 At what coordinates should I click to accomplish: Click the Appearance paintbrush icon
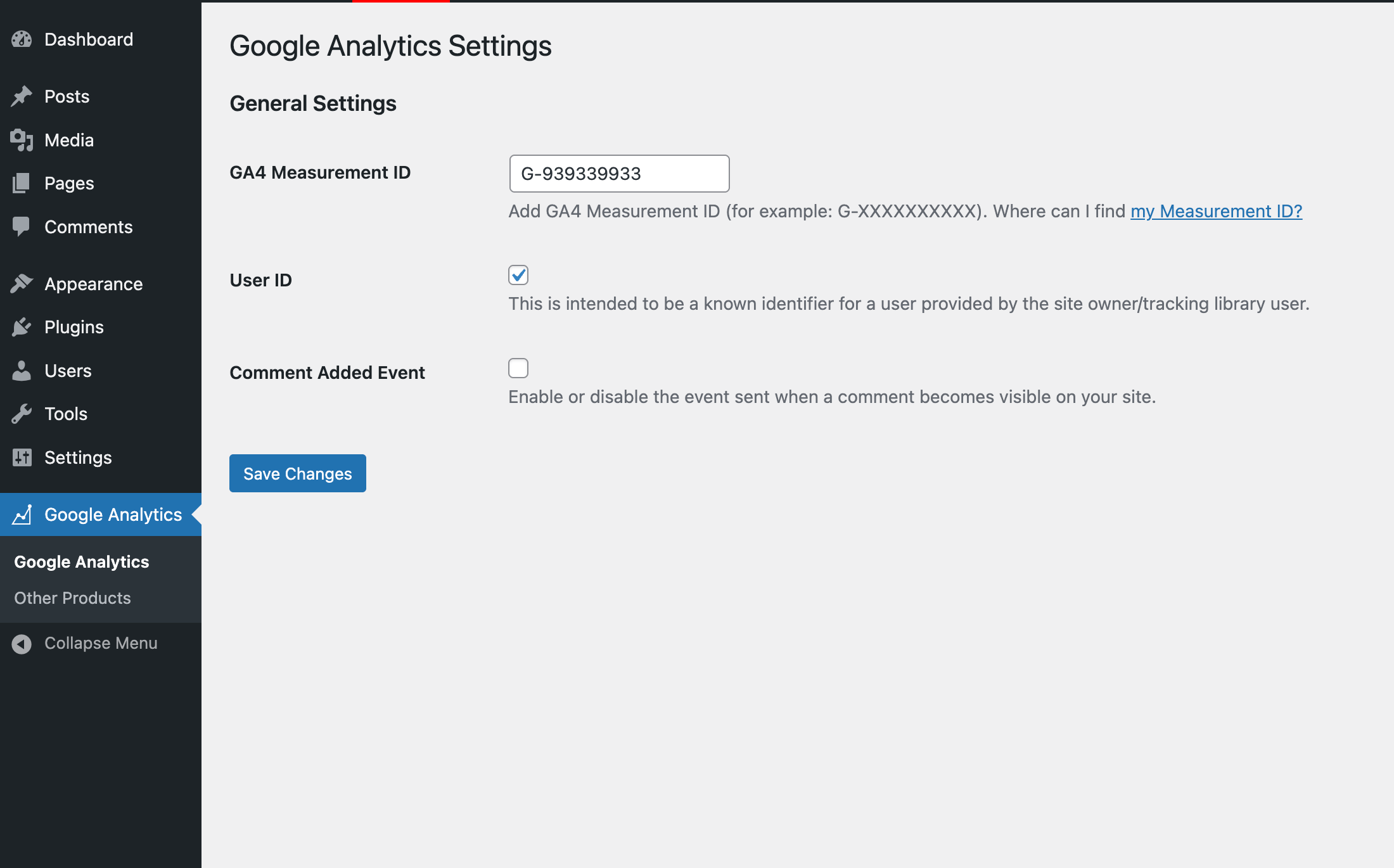(x=22, y=284)
